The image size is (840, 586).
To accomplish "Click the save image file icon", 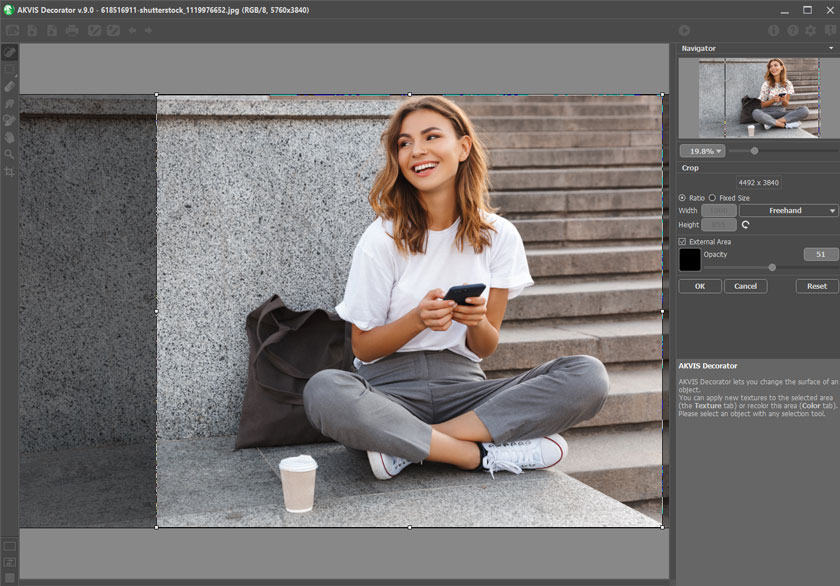I will [x=52, y=31].
